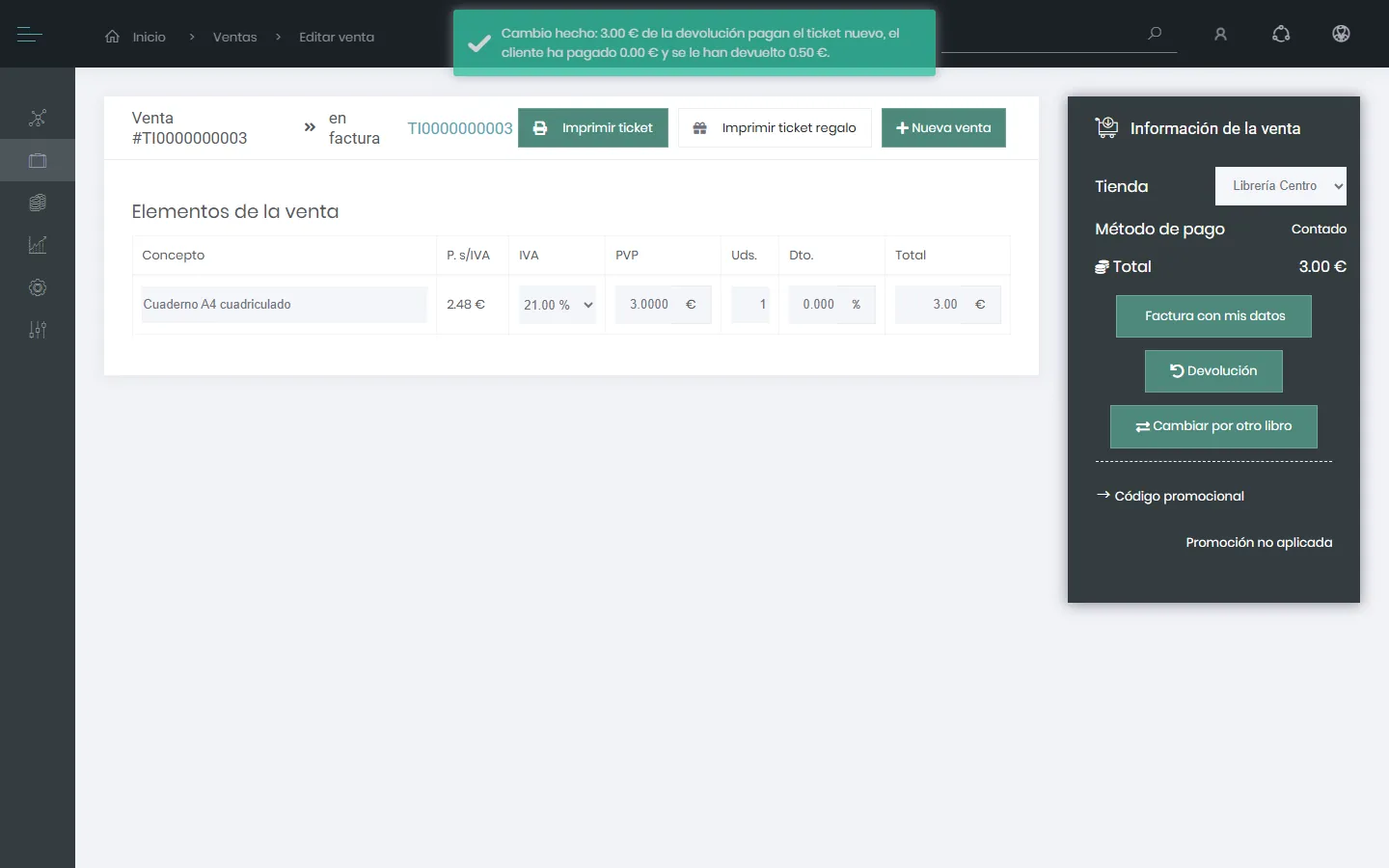This screenshot has width=1389, height=868.
Task: Click the coins icon next to Total
Action: 1102,267
